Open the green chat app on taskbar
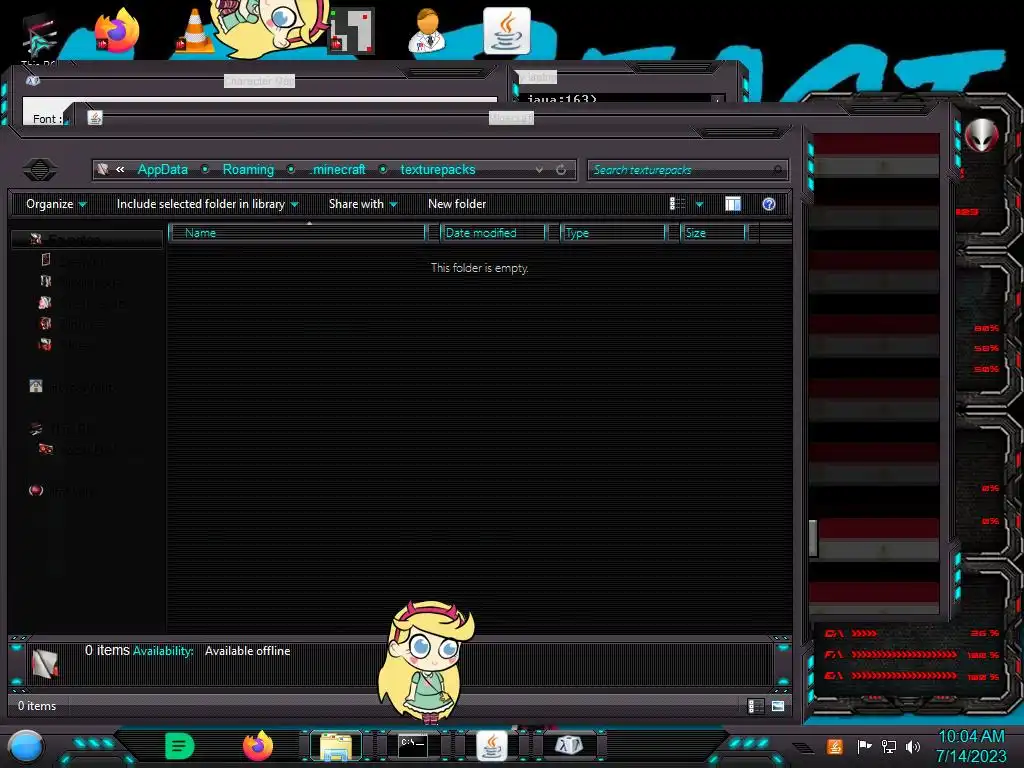 coord(180,746)
